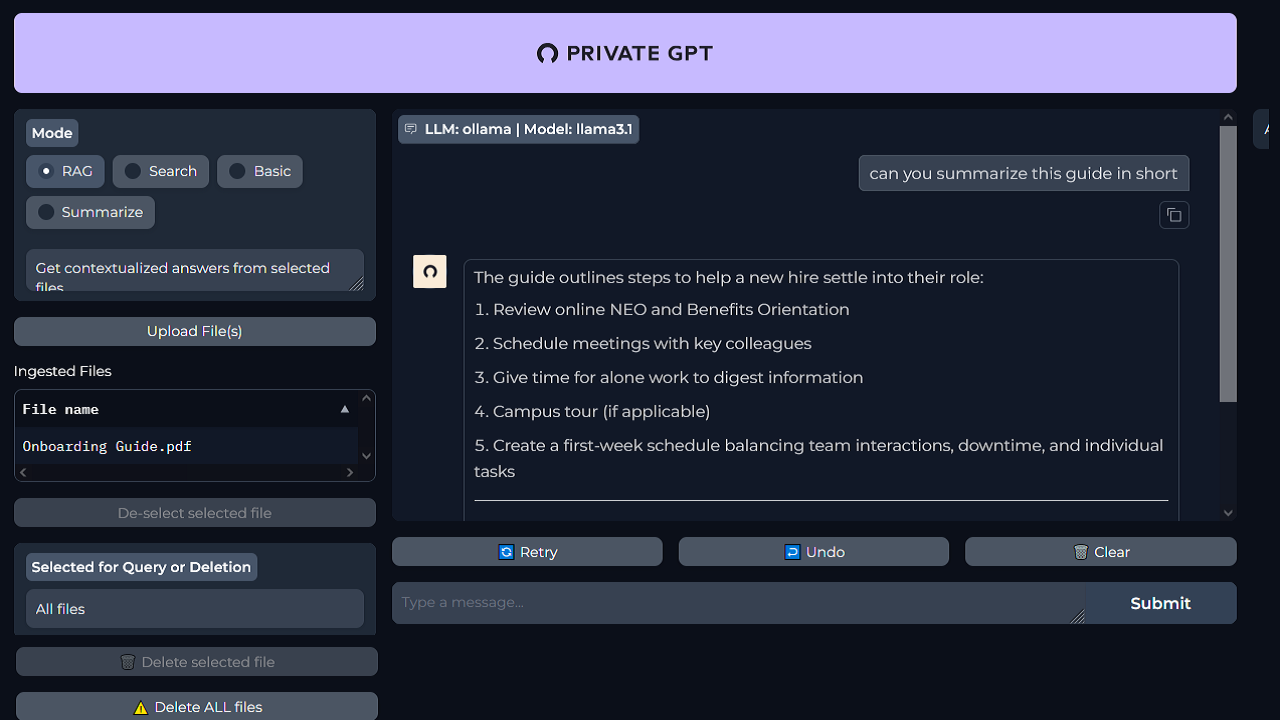1280x720 pixels.
Task: Undo the last message
Action: [814, 552]
